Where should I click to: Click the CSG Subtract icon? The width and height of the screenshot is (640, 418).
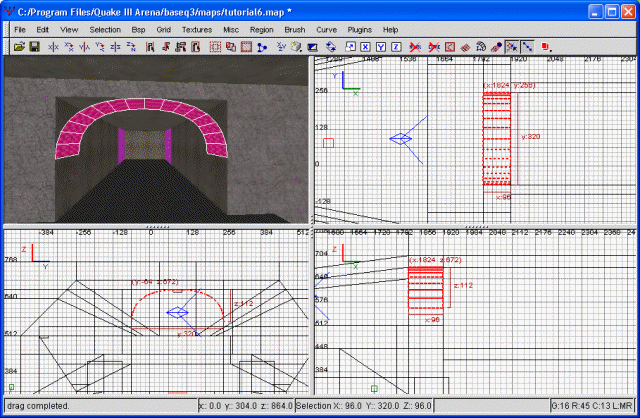[215, 47]
